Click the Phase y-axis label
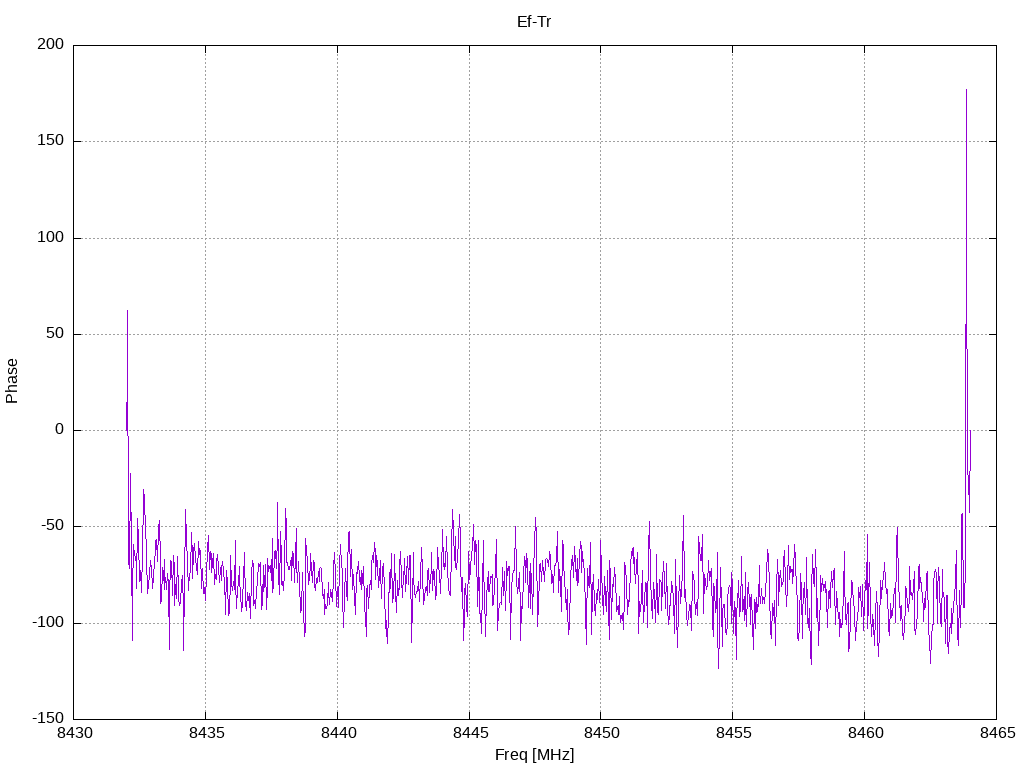The height and width of the screenshot is (768, 1024). [x=12, y=381]
